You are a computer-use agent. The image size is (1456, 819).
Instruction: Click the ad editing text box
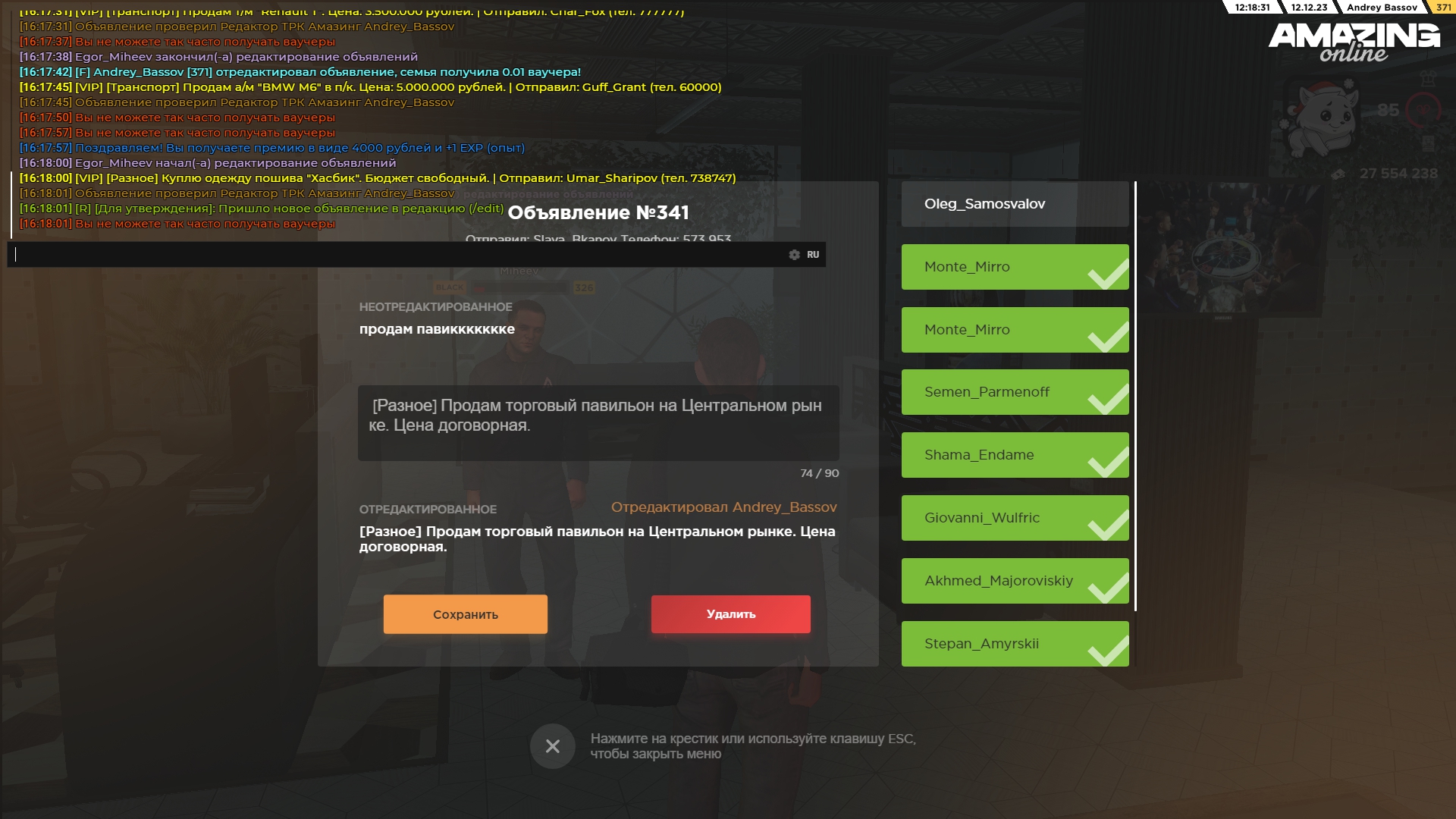pyautogui.click(x=598, y=423)
